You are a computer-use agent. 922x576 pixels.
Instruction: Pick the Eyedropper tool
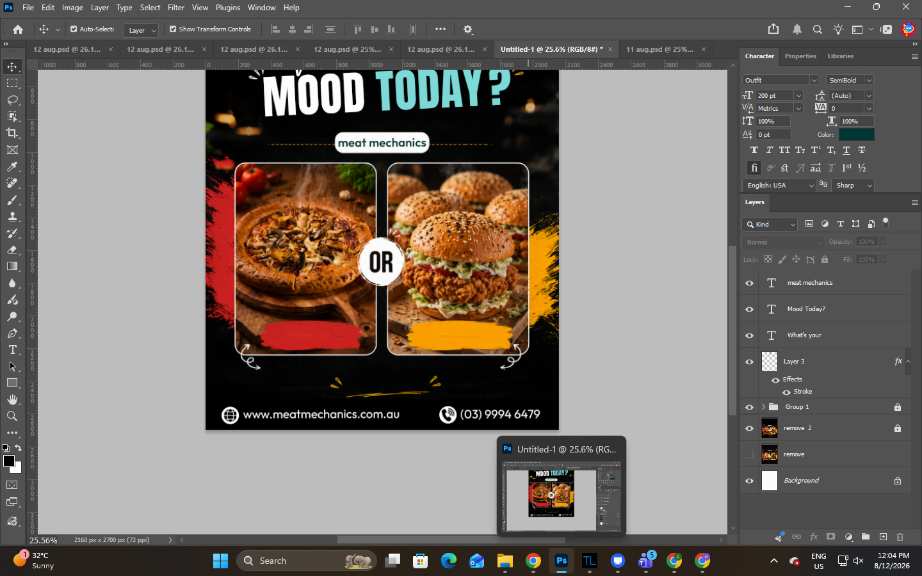tap(12, 167)
